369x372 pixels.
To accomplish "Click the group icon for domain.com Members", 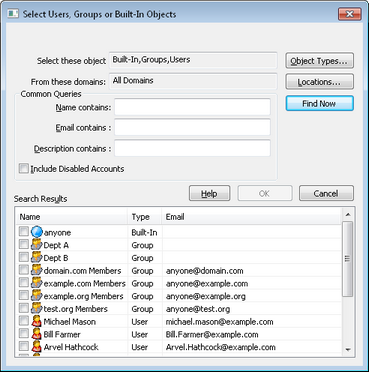I will (x=37, y=270).
